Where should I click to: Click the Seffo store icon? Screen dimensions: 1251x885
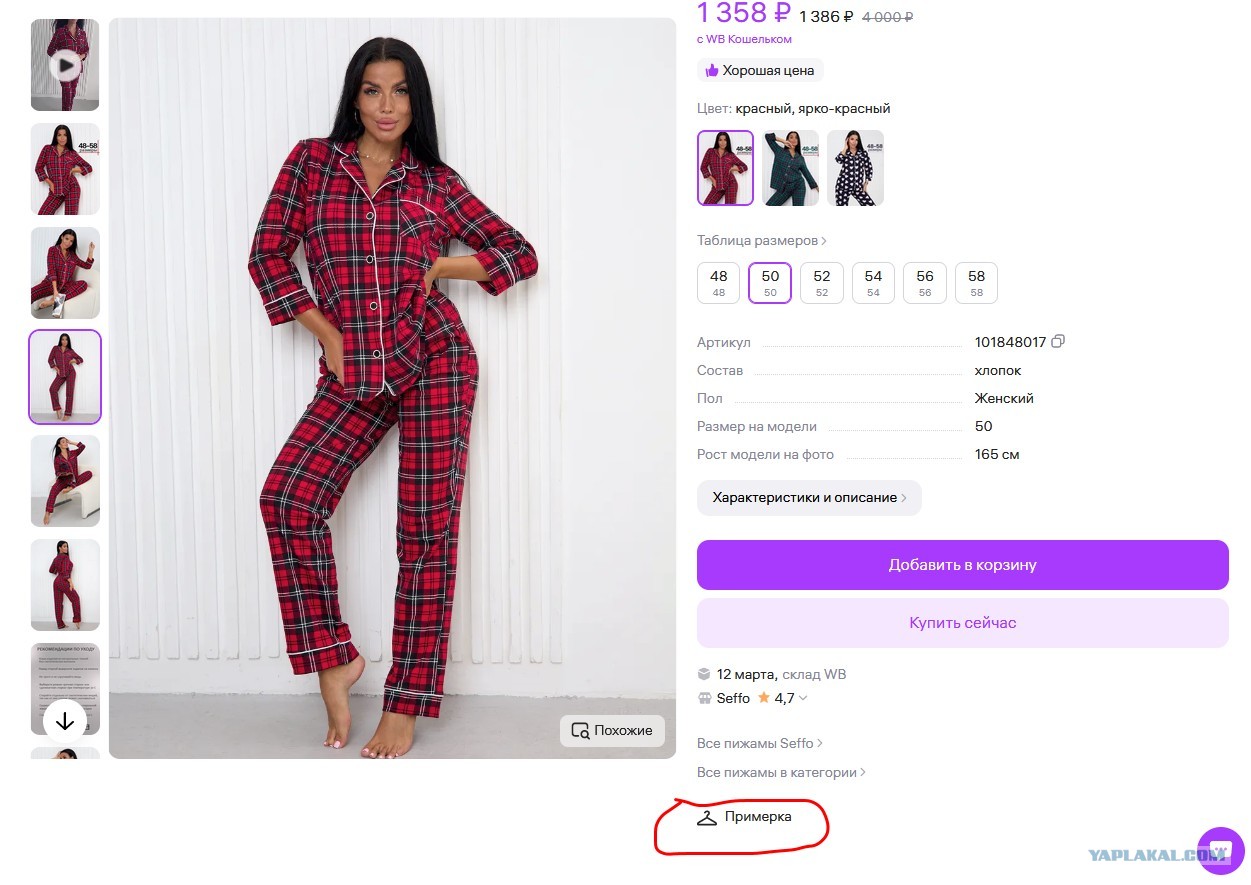[704, 698]
